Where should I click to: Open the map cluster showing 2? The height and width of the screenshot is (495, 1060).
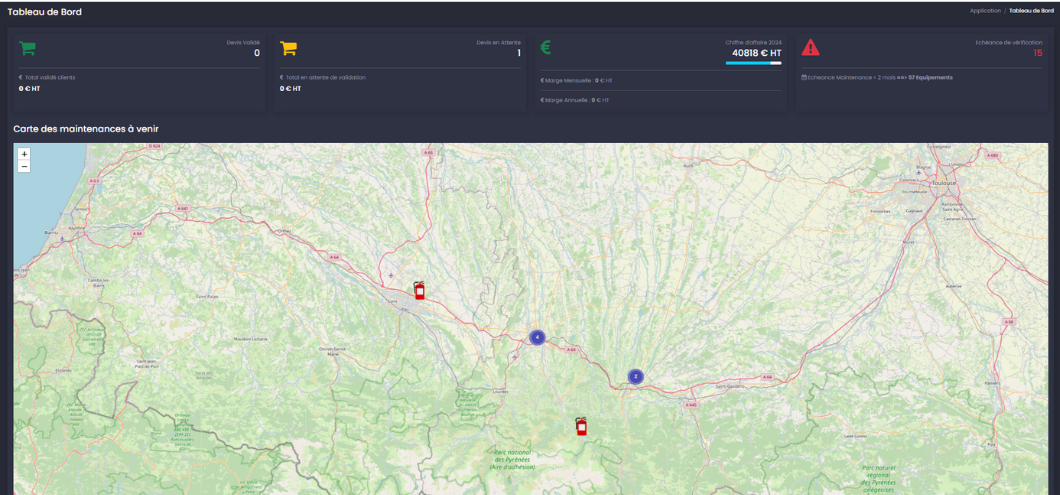pos(635,377)
